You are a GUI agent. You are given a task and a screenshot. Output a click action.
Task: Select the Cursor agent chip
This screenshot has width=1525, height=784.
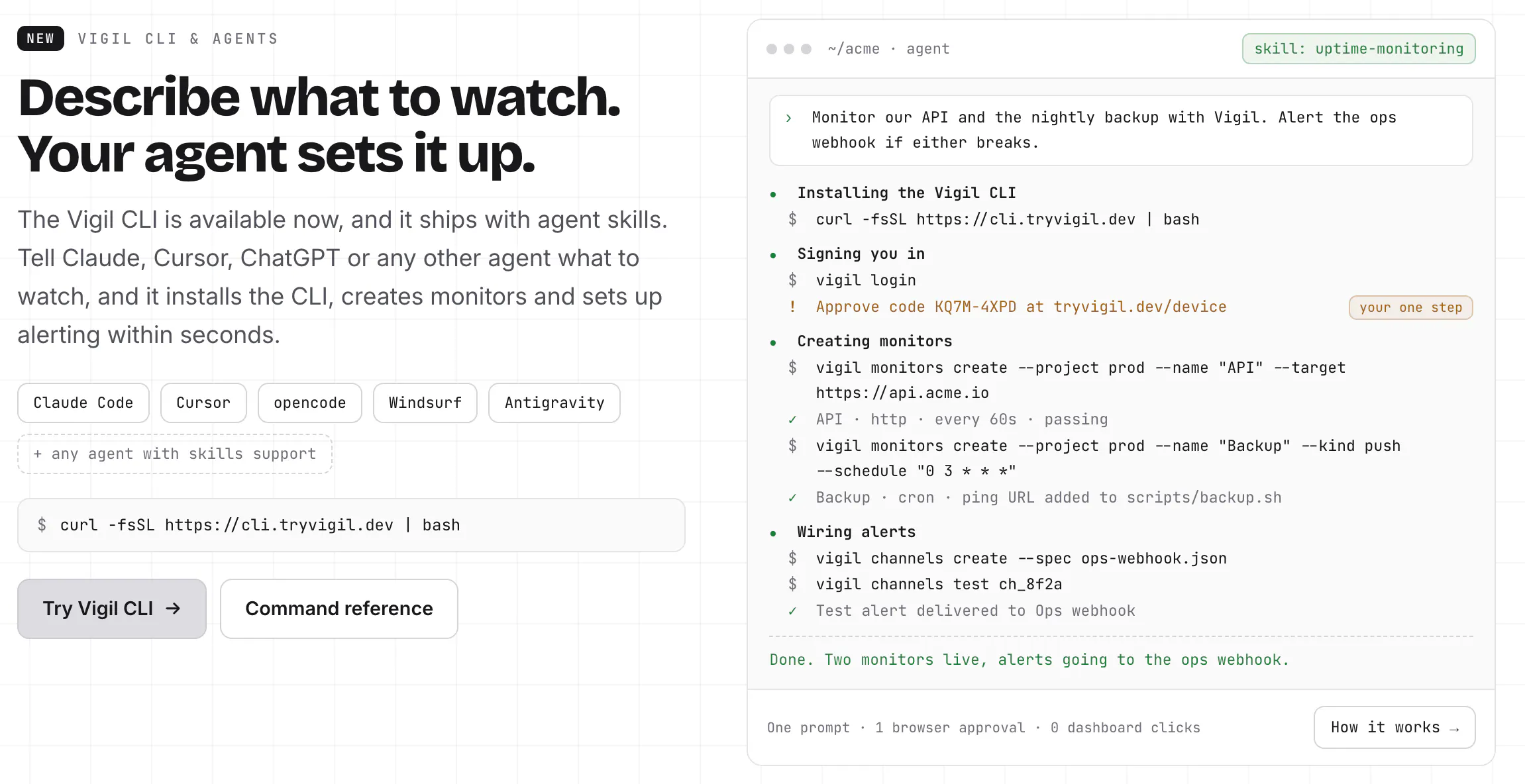[x=203, y=403]
